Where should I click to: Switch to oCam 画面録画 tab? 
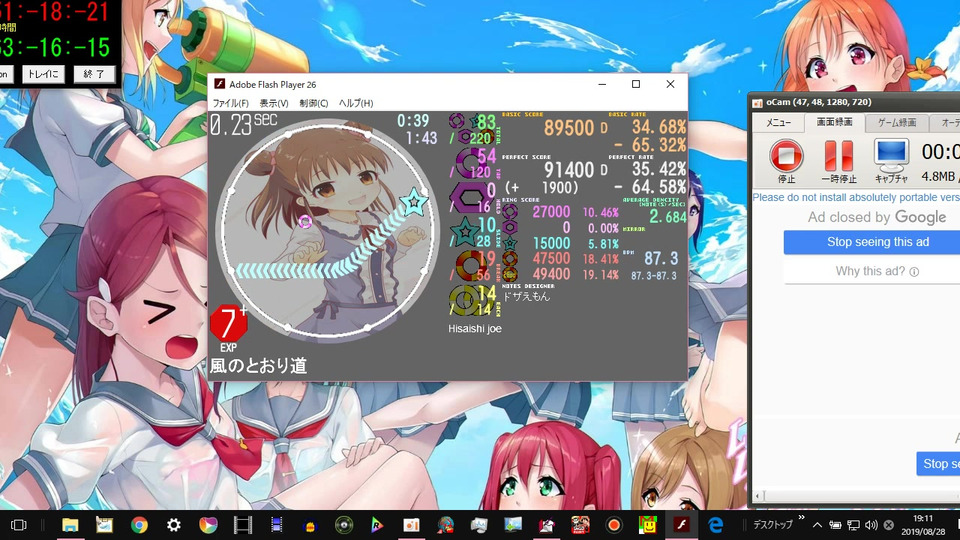tap(834, 122)
